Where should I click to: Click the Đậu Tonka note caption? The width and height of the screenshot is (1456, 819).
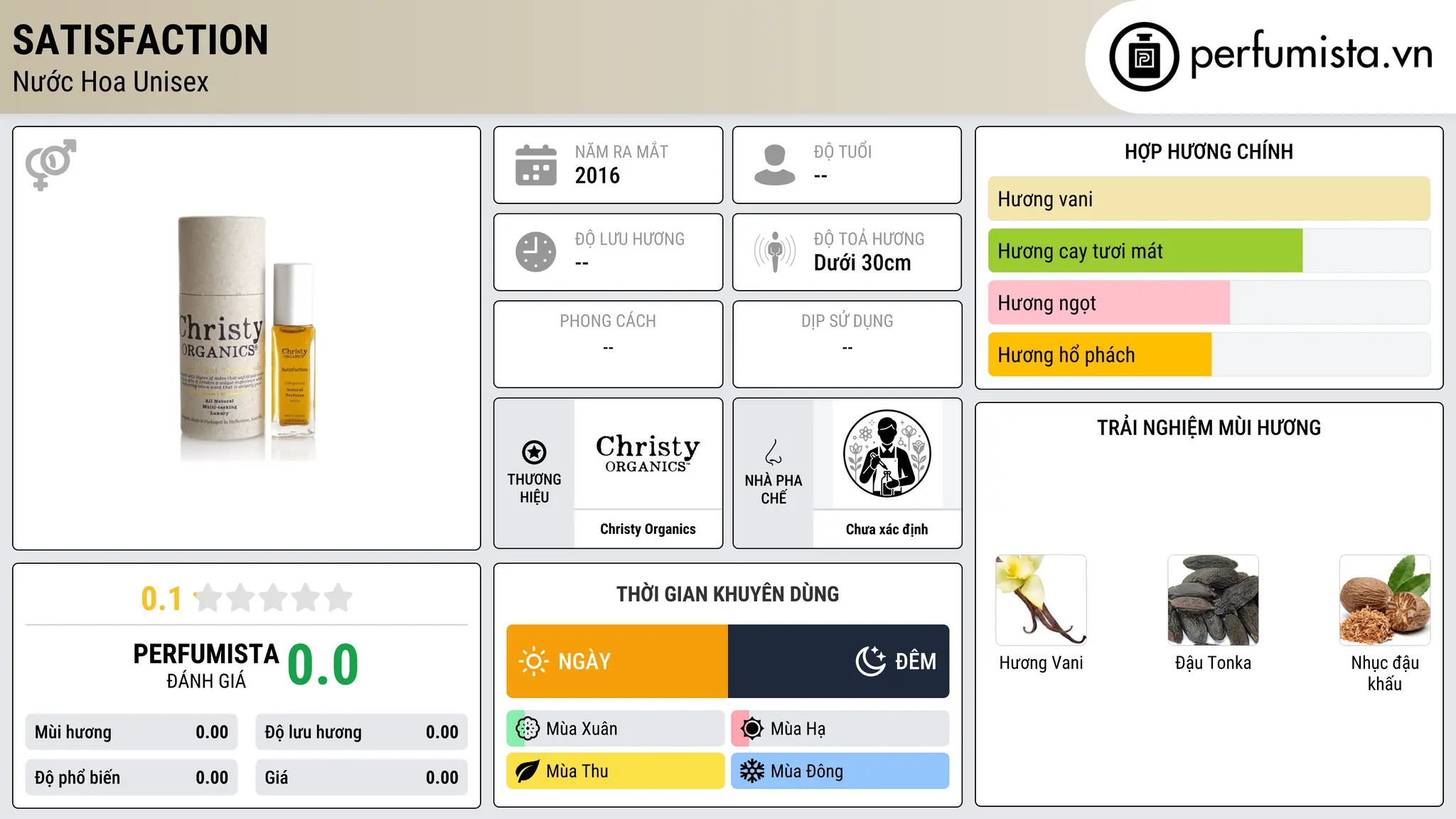[x=1213, y=663]
